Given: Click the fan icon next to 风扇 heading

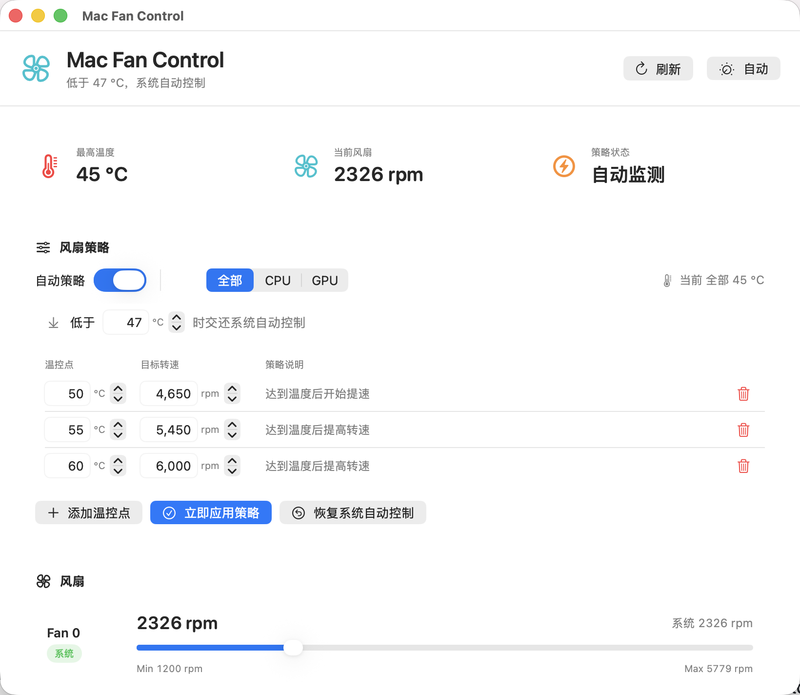Looking at the screenshot, I should coord(43,581).
